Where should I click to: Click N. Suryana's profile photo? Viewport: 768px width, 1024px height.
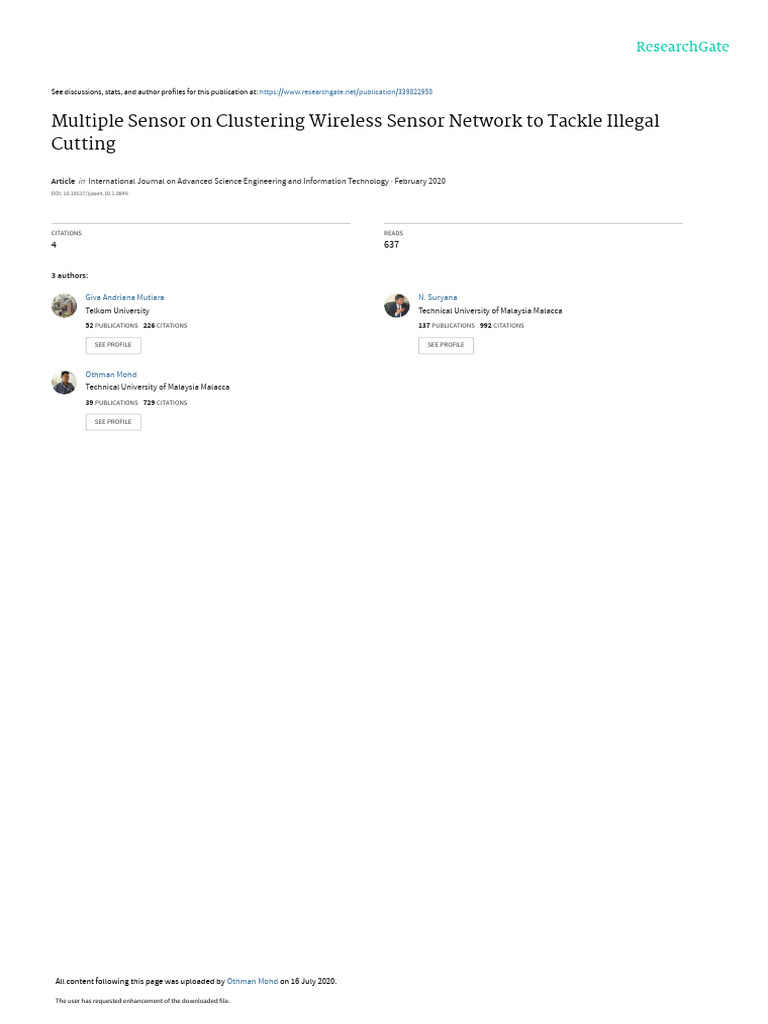(x=396, y=306)
